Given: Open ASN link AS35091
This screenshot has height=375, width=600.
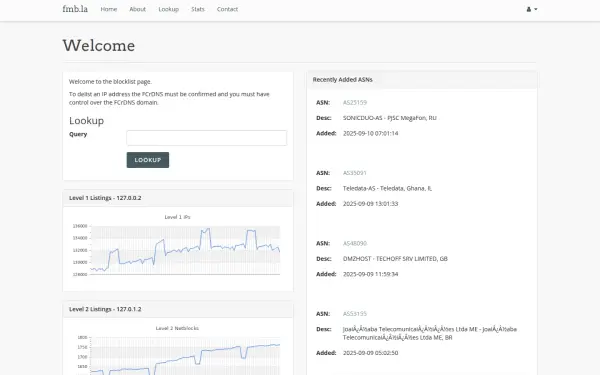Looking at the screenshot, I should point(355,173).
